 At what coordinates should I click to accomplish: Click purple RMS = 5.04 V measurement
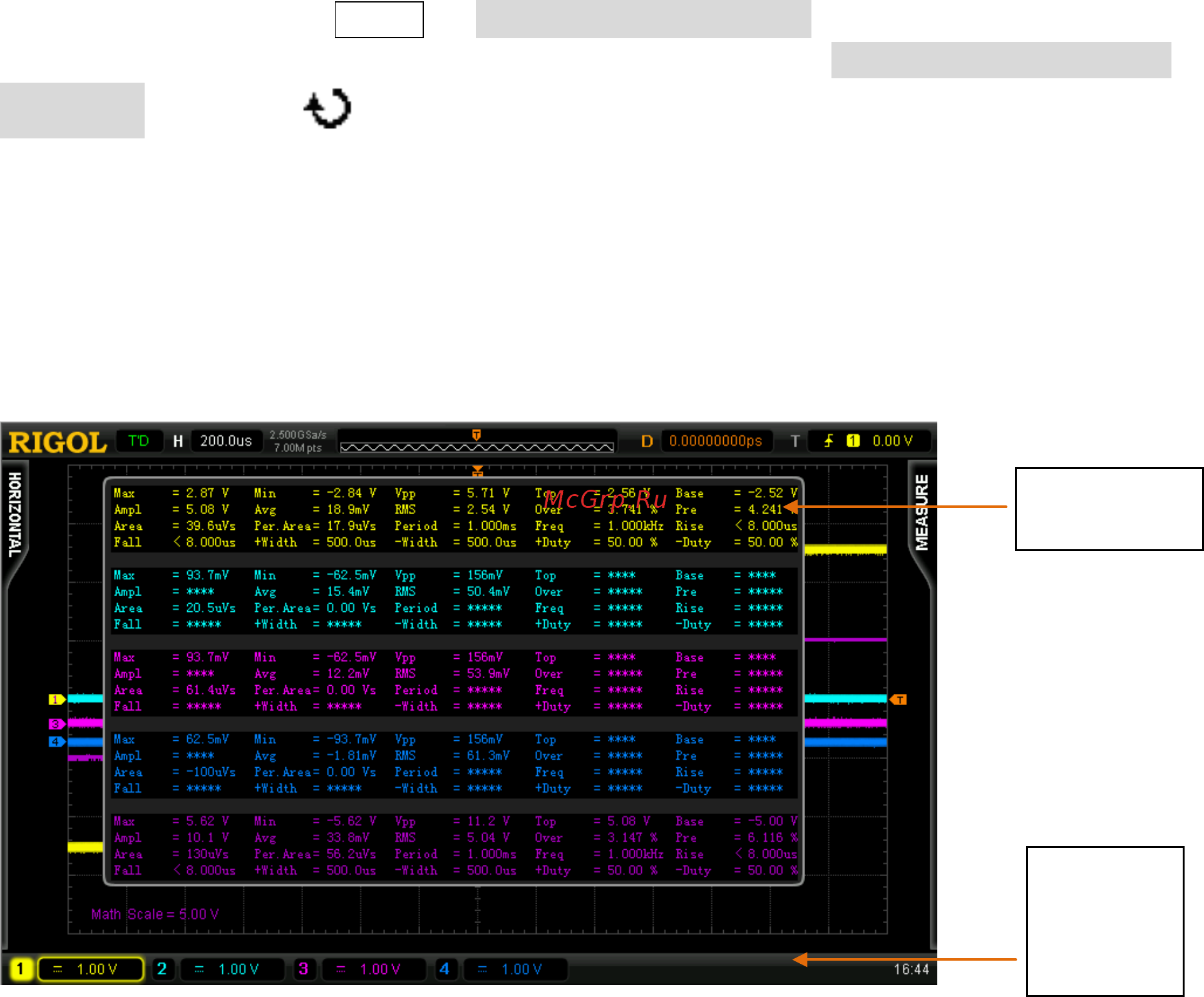click(x=452, y=838)
